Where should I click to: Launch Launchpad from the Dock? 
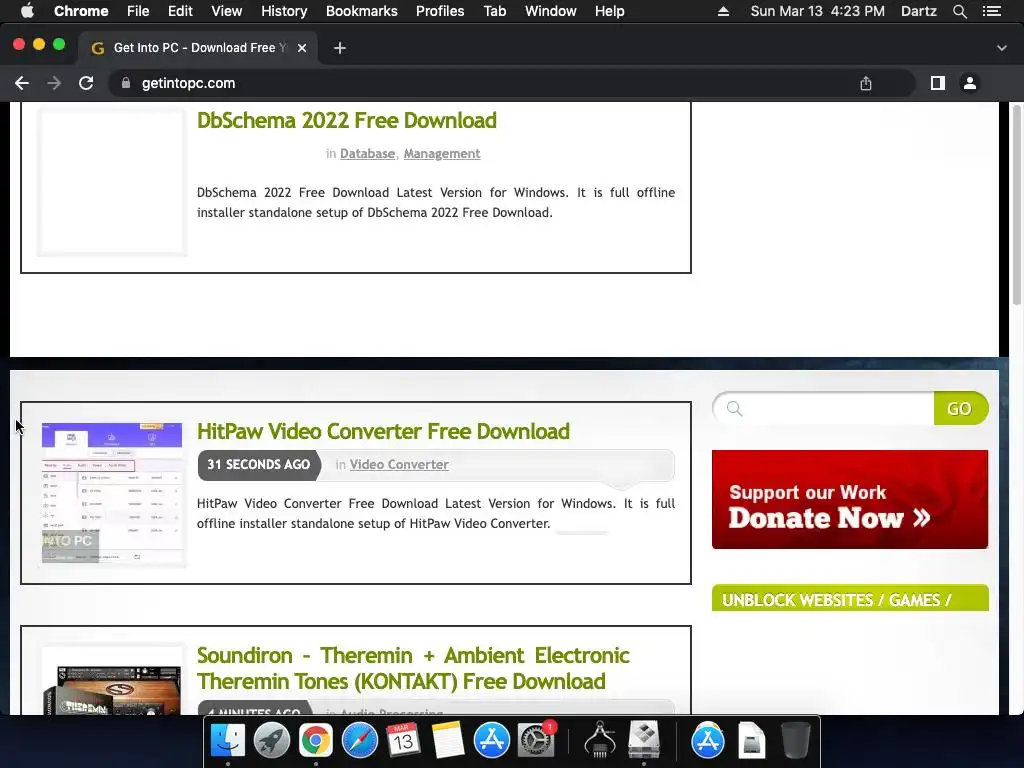[272, 741]
